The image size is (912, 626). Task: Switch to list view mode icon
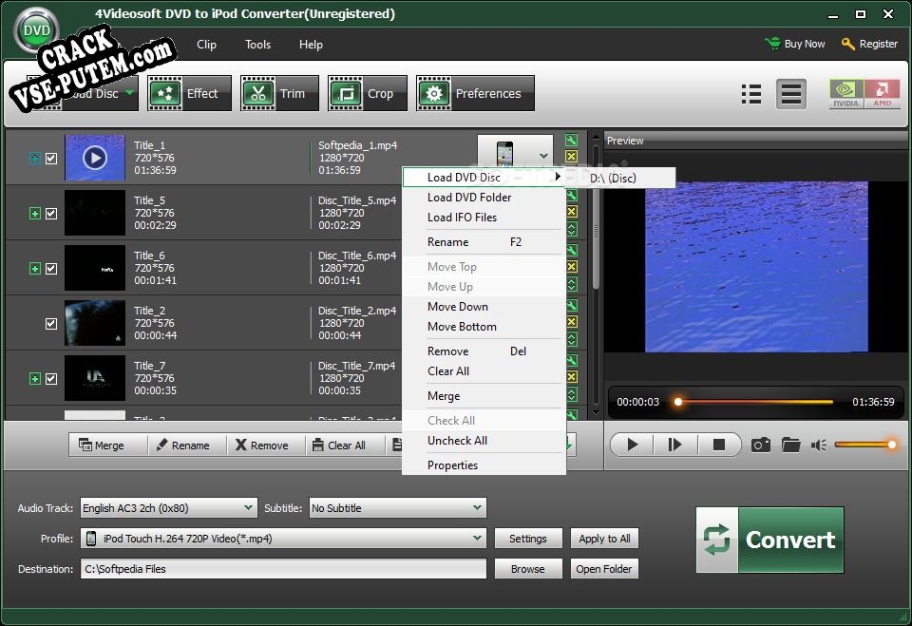pos(751,94)
